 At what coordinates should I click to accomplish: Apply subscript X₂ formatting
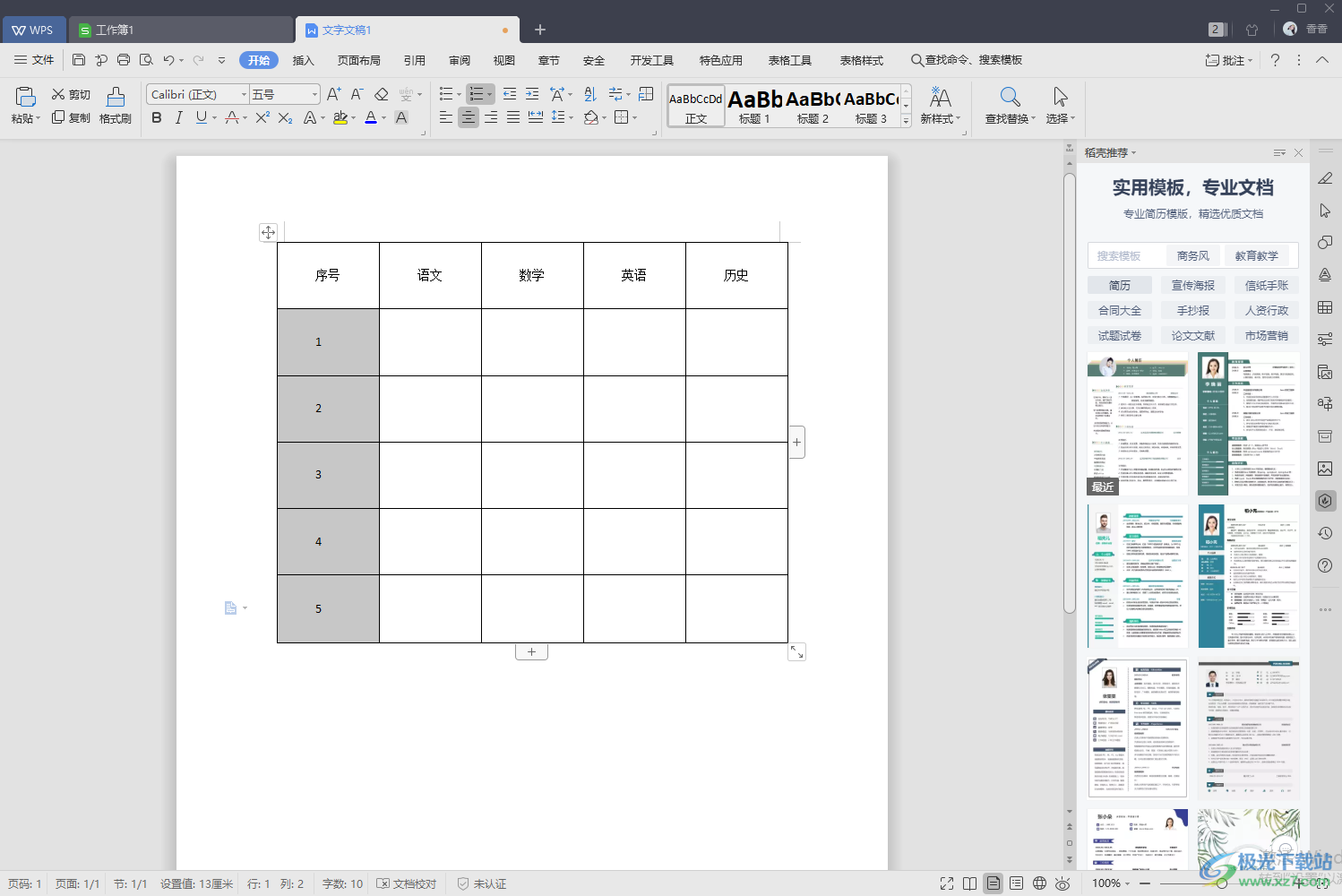point(285,117)
